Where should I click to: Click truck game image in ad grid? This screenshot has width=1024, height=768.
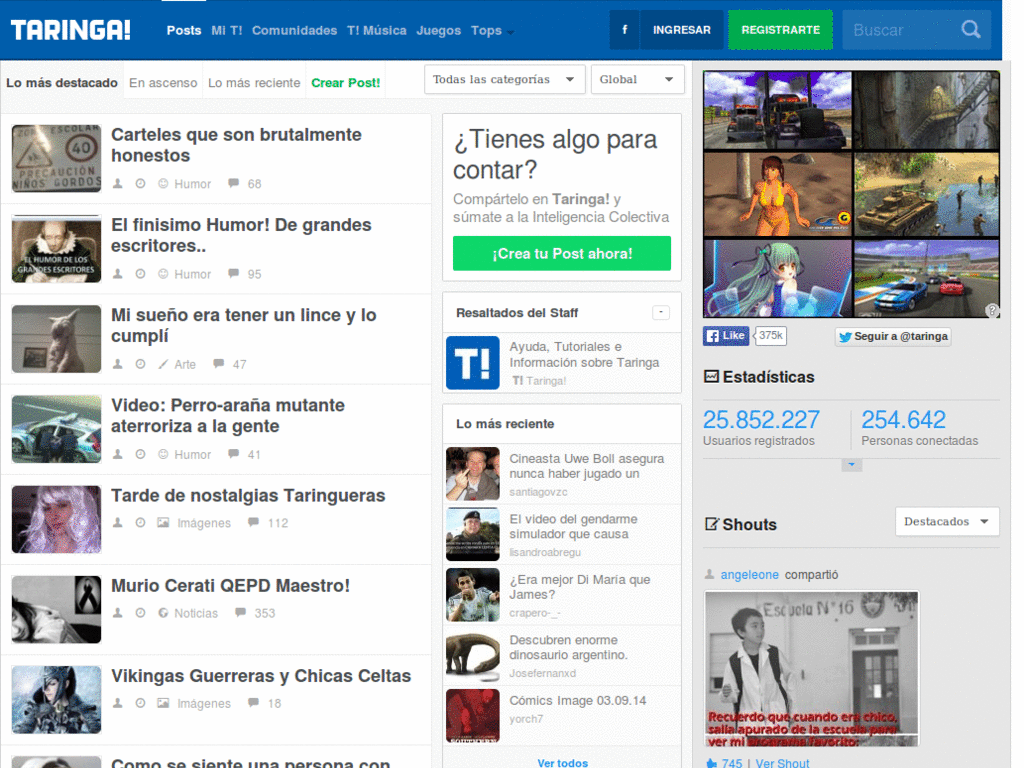pos(777,110)
